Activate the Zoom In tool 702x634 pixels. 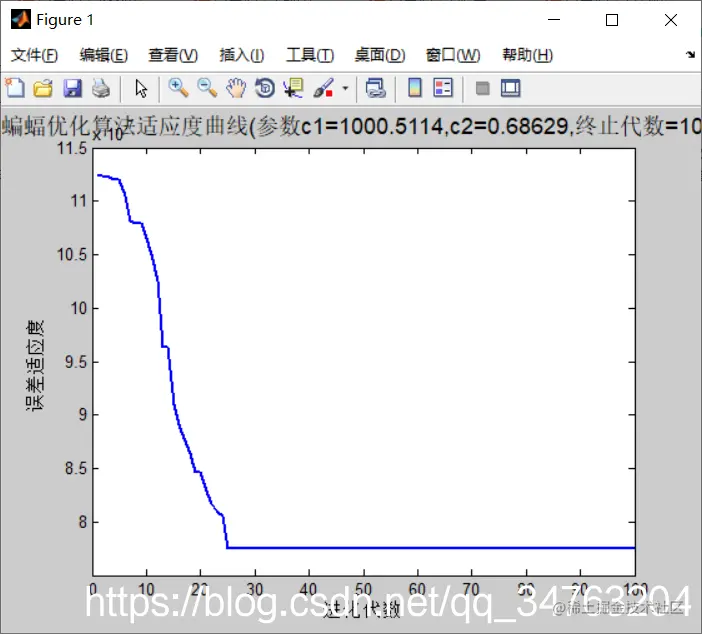(x=178, y=88)
